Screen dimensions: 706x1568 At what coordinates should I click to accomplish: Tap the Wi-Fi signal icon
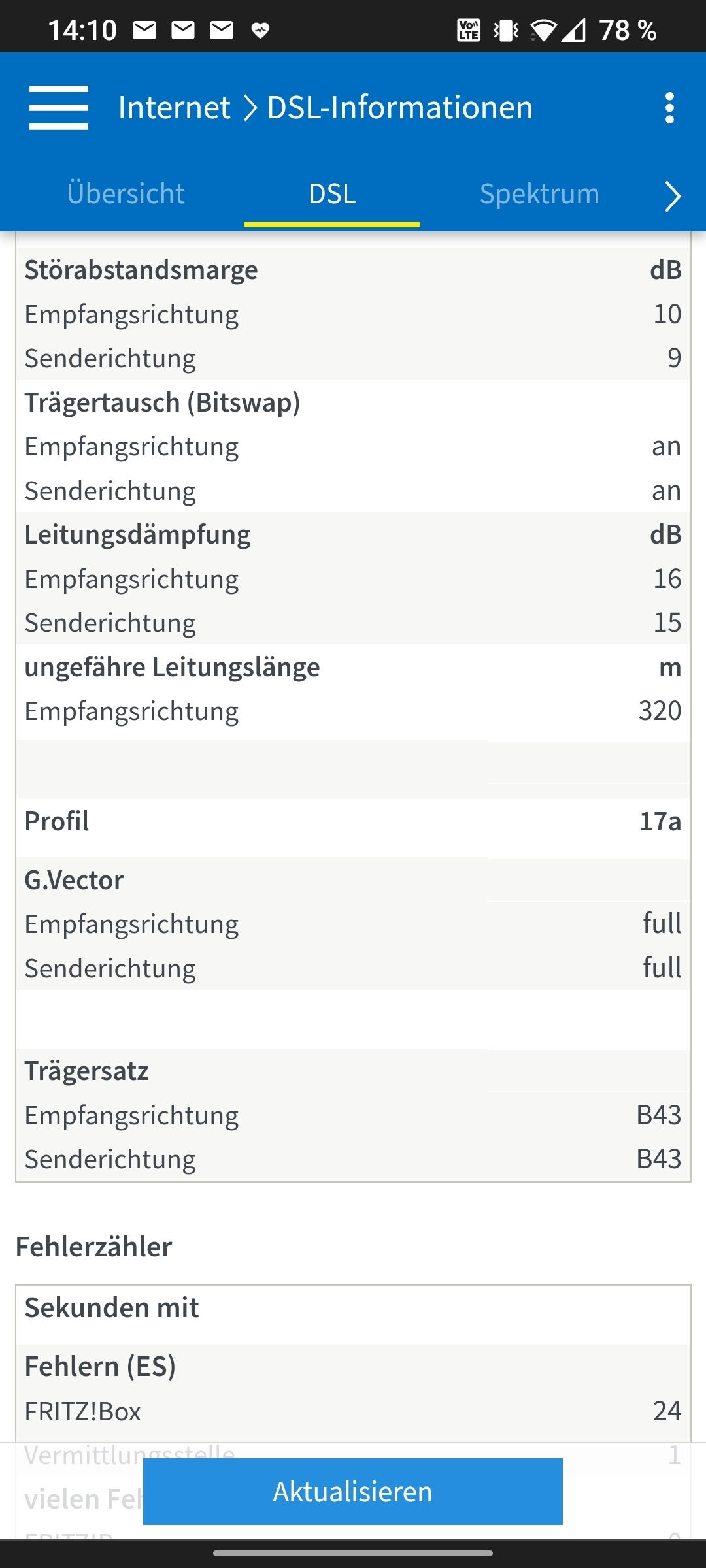[x=543, y=30]
